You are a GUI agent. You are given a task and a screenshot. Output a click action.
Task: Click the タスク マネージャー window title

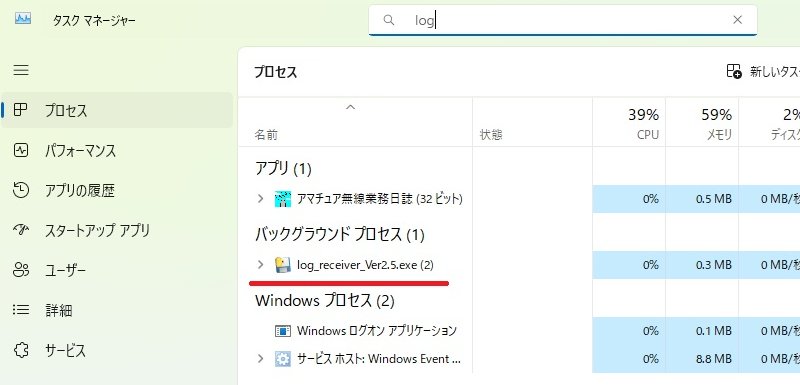[x=94, y=20]
